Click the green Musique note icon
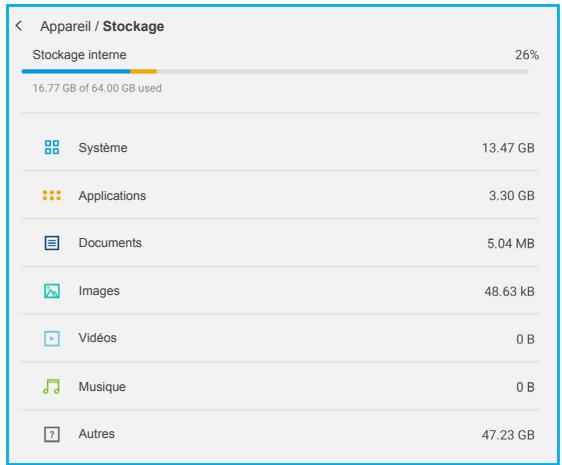 pos(52,386)
